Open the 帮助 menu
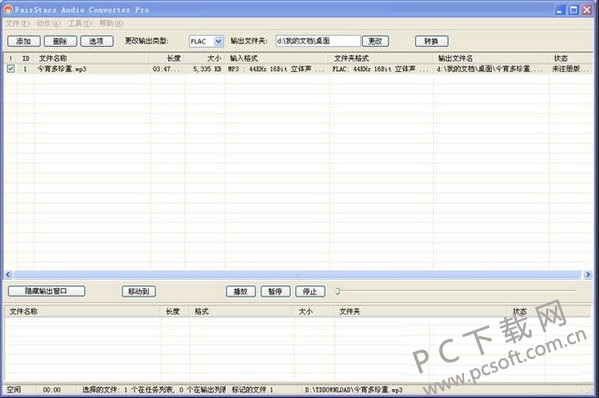 pyautogui.click(x=111, y=24)
